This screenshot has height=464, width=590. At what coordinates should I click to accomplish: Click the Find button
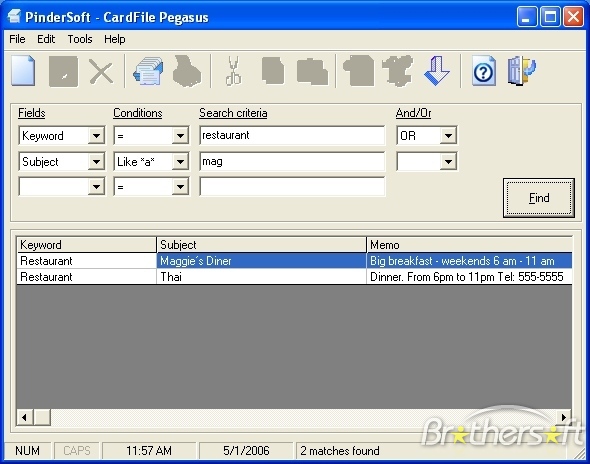[539, 198]
